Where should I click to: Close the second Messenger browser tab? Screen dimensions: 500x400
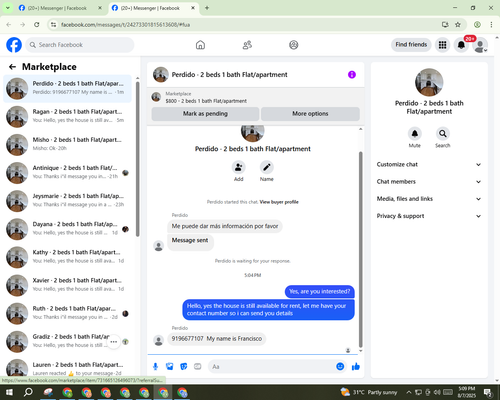tap(193, 8)
